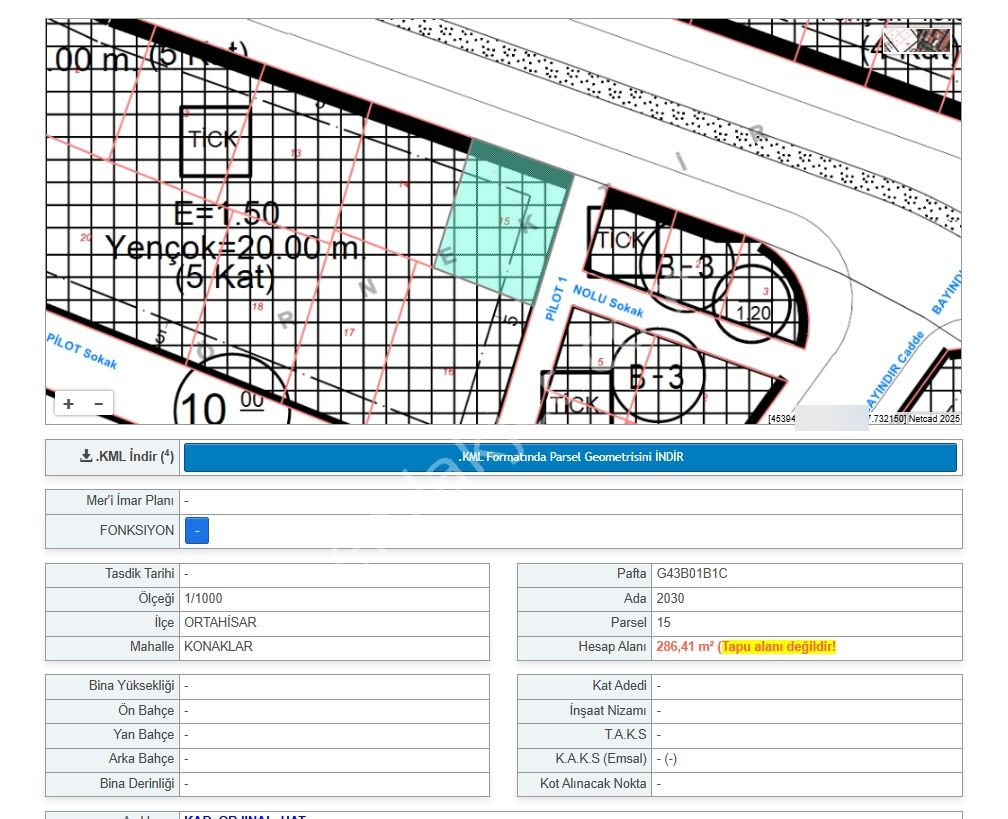Select the ORTAHİSAR district value
This screenshot has width=1008, height=819.
pyautogui.click(x=220, y=622)
